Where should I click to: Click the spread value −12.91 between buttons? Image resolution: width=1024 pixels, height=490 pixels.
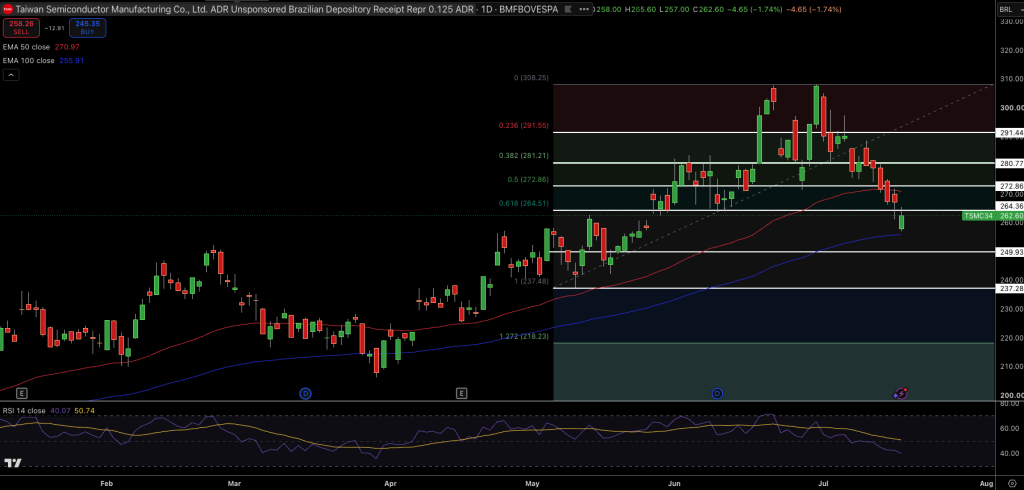[x=55, y=27]
